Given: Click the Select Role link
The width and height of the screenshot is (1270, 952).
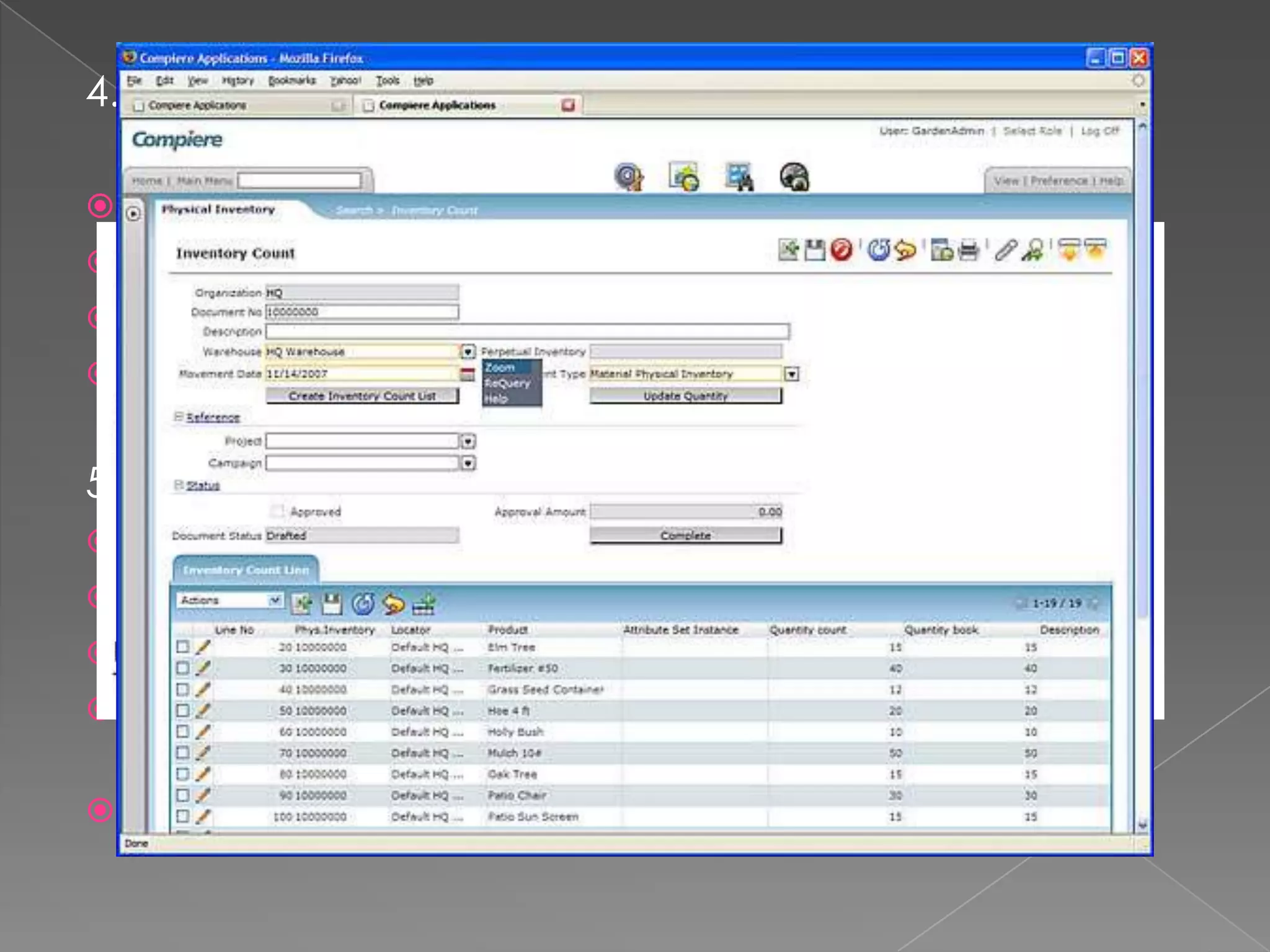Looking at the screenshot, I should pyautogui.click(x=1032, y=131).
